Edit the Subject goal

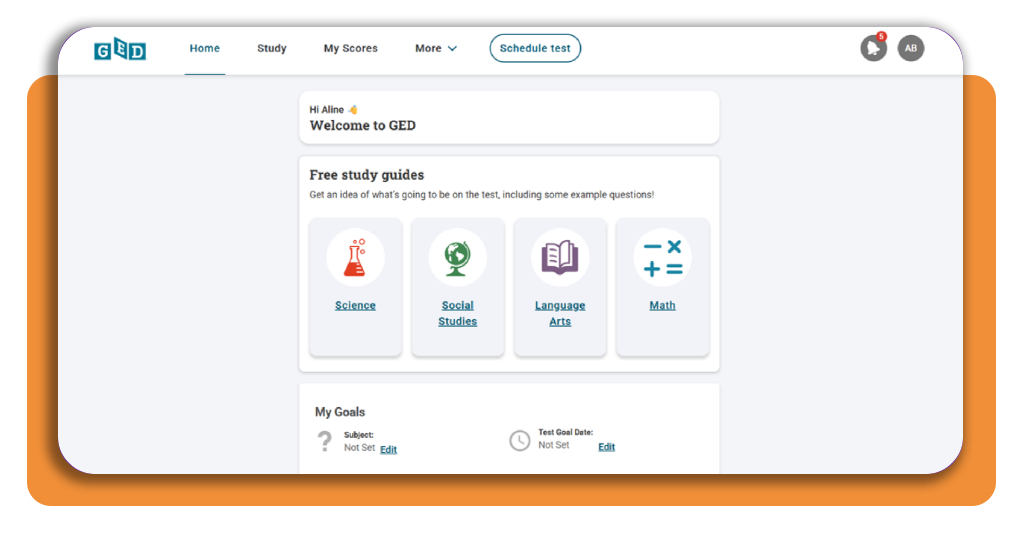pos(388,449)
